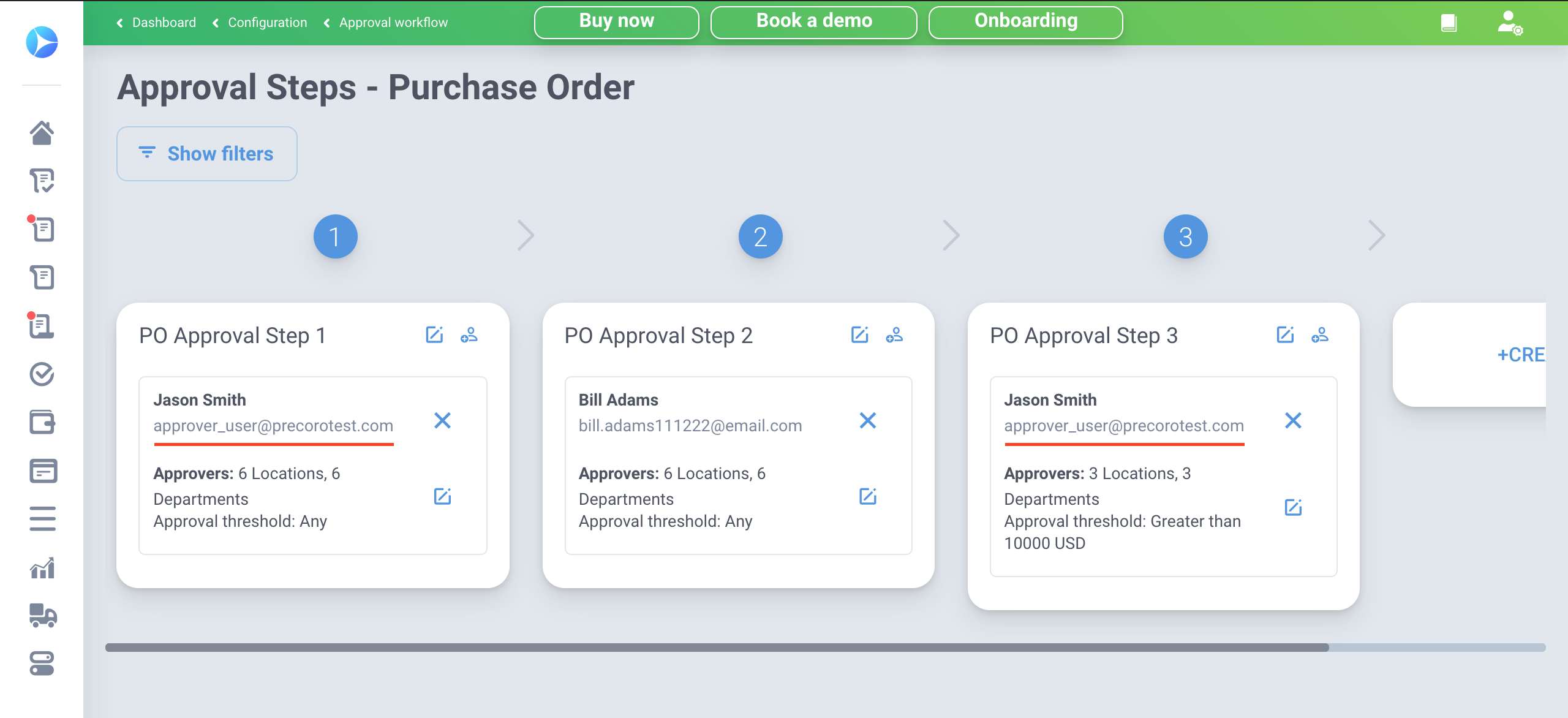
Task: Open the delivery truck icon in sidebar
Action: coord(42,616)
